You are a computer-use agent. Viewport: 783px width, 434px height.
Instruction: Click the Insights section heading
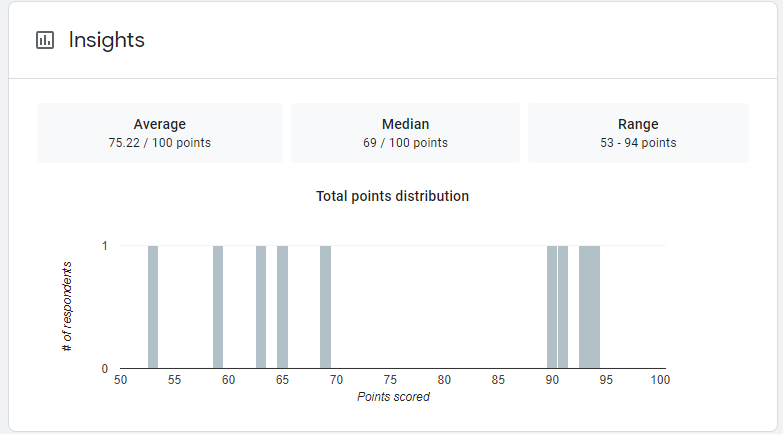(106, 40)
